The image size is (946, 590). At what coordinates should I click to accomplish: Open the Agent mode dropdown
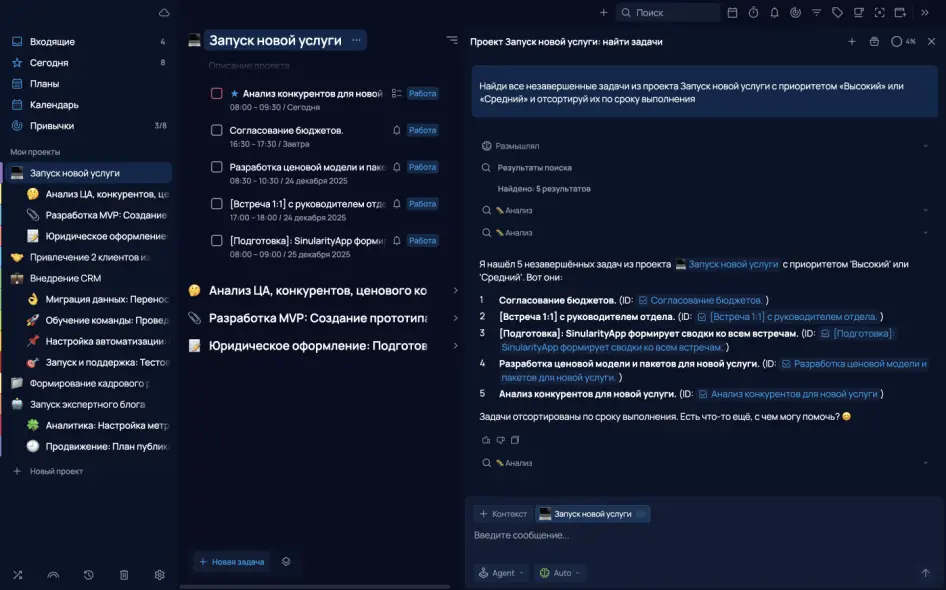point(501,573)
